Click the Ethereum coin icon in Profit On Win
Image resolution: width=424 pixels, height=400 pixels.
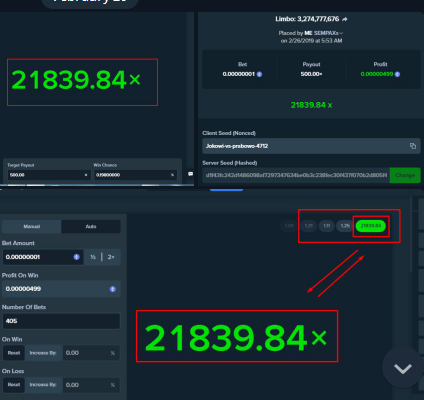113,289
